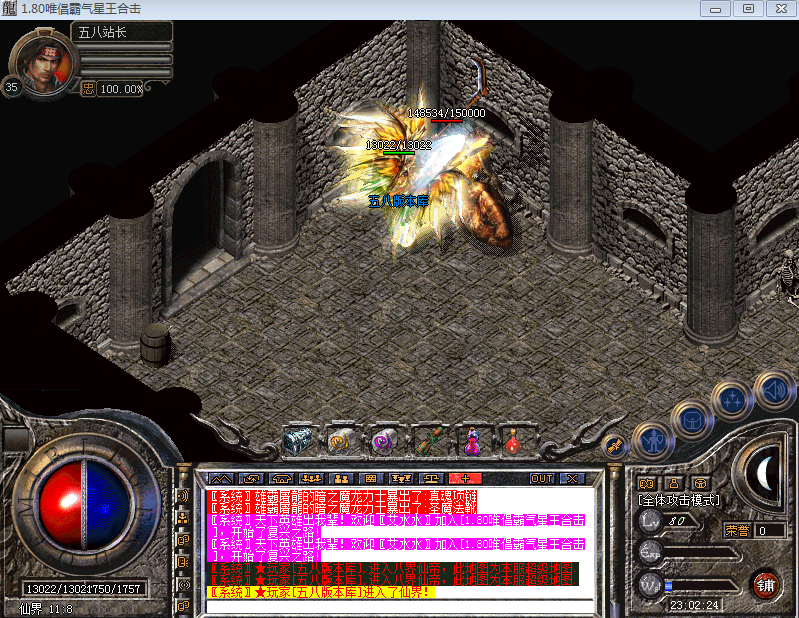Screen dimensions: 799x618
Task: Use the orange swirl scroll belt item
Action: pos(340,440)
